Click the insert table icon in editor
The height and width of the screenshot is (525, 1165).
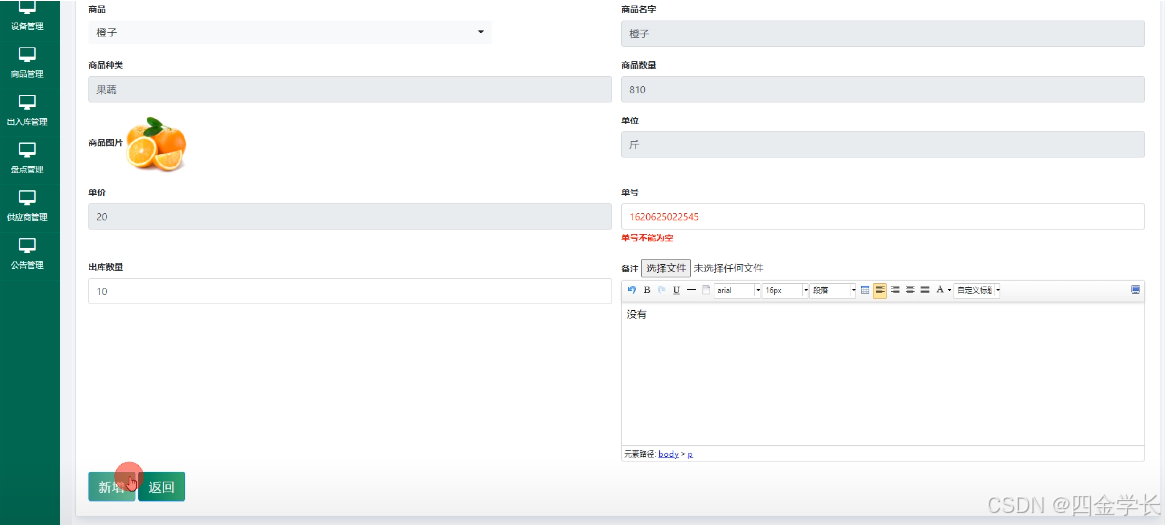pos(865,290)
